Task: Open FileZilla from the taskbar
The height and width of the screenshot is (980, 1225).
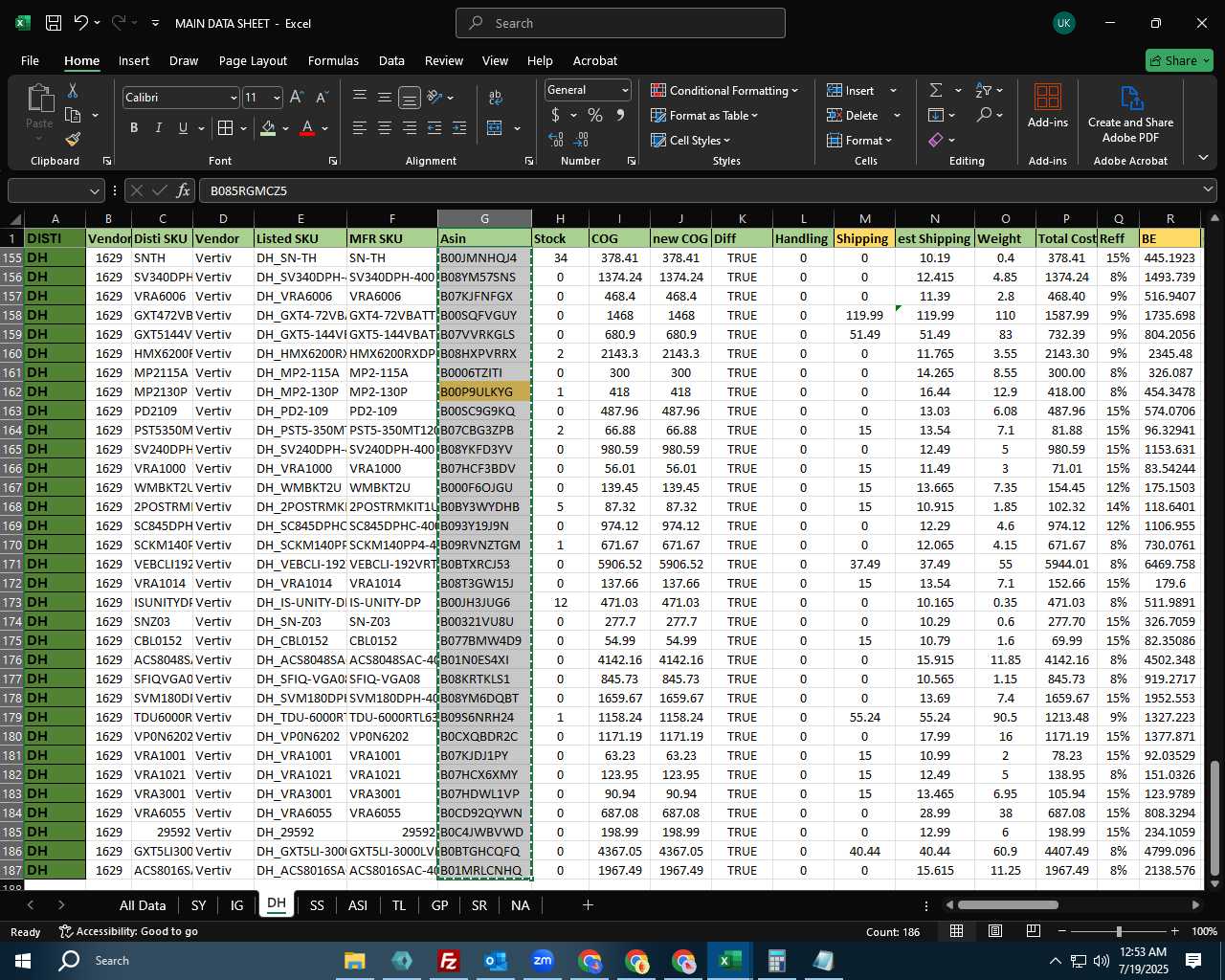Action: [448, 961]
